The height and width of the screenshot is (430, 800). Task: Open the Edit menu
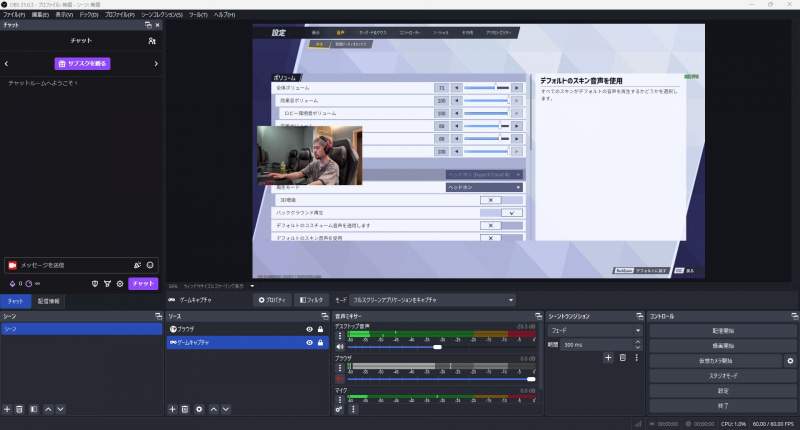pyautogui.click(x=40, y=15)
